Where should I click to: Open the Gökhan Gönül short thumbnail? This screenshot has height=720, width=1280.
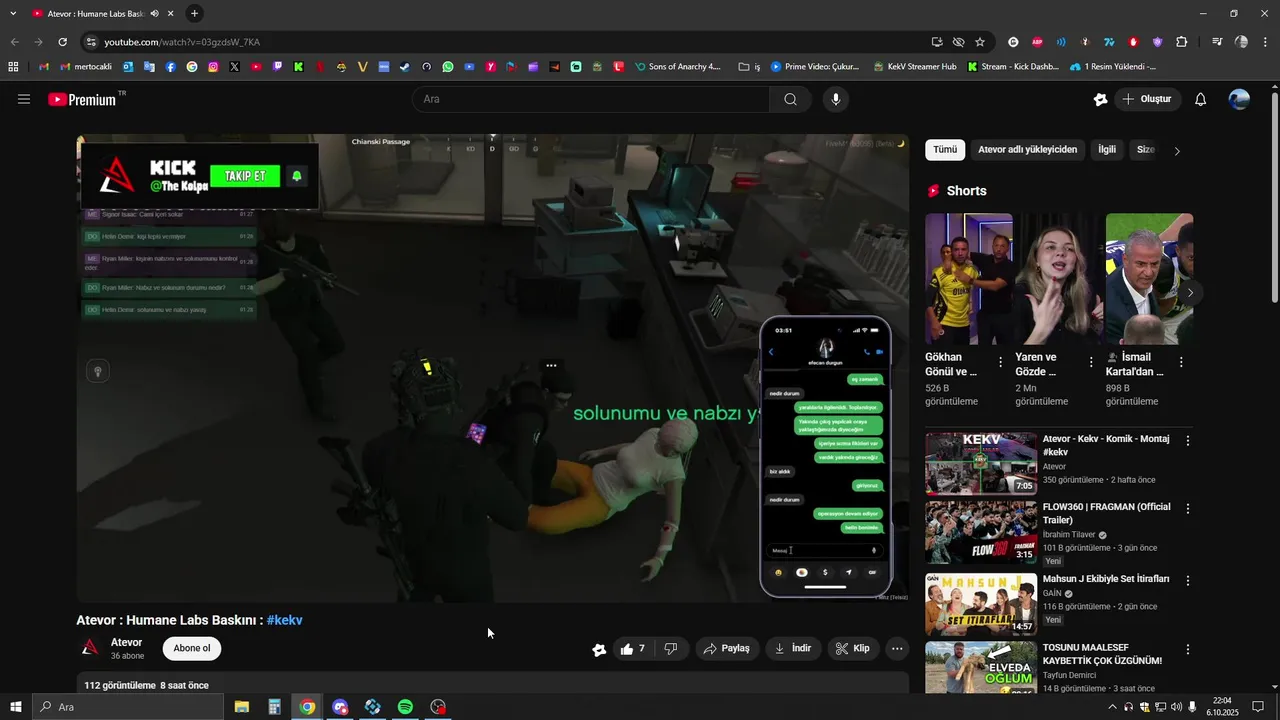pos(968,279)
